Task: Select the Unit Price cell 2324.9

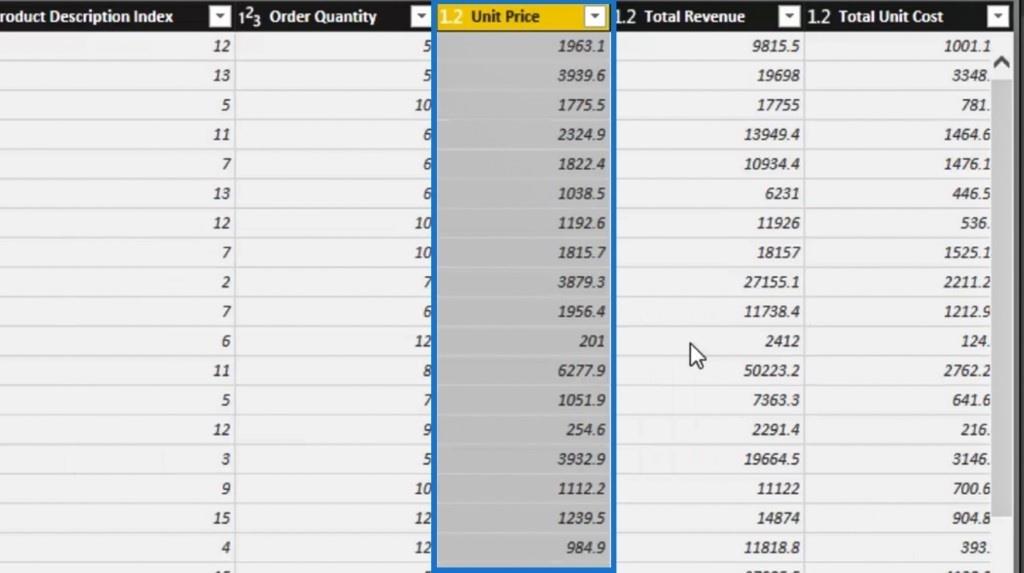Action: point(523,134)
